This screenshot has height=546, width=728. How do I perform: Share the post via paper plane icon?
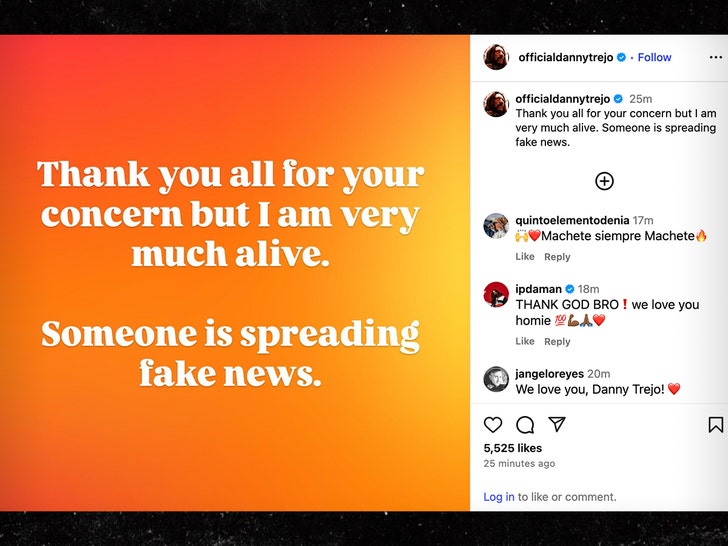pyautogui.click(x=557, y=424)
